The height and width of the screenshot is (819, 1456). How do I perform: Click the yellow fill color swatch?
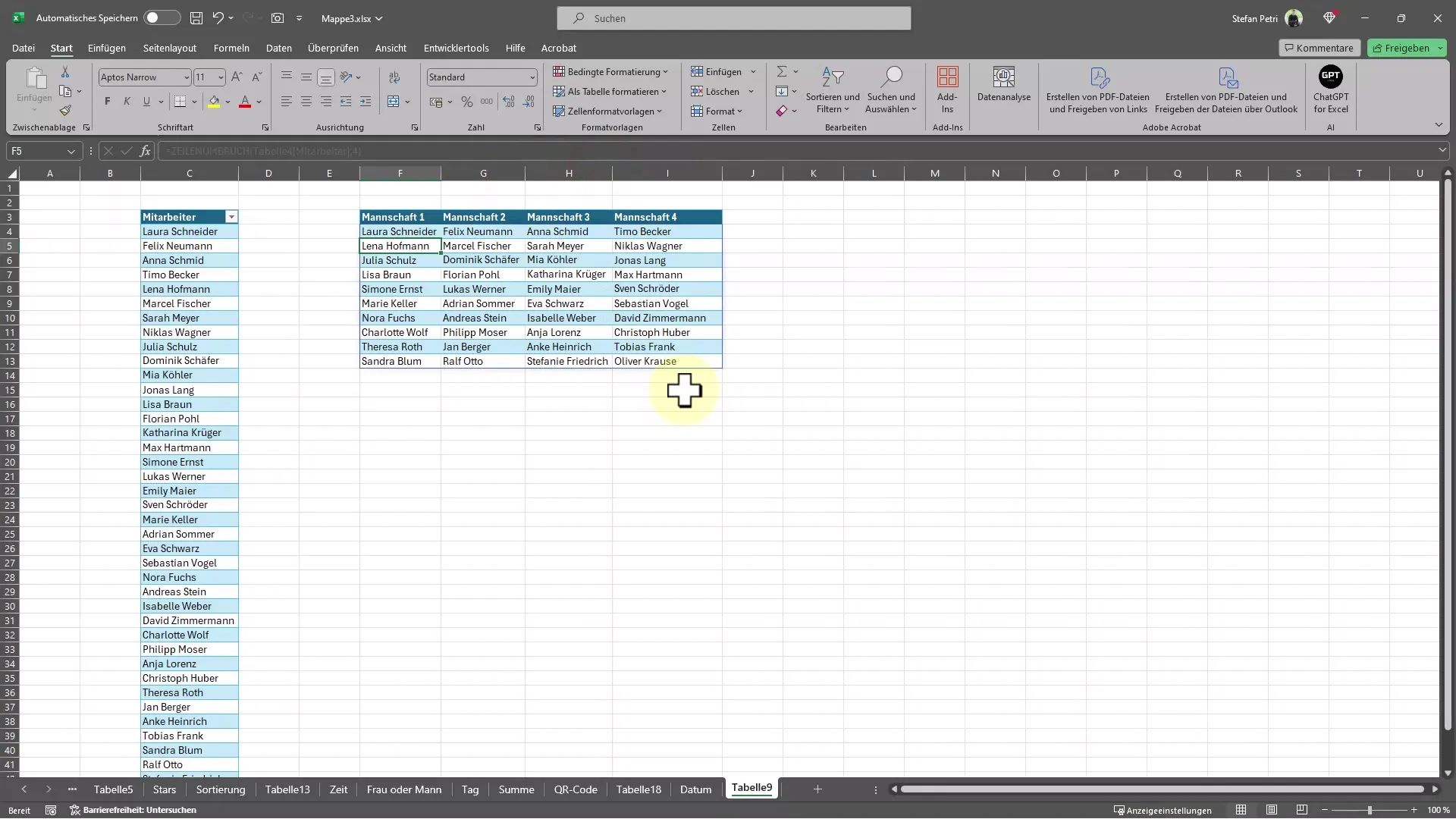click(214, 102)
